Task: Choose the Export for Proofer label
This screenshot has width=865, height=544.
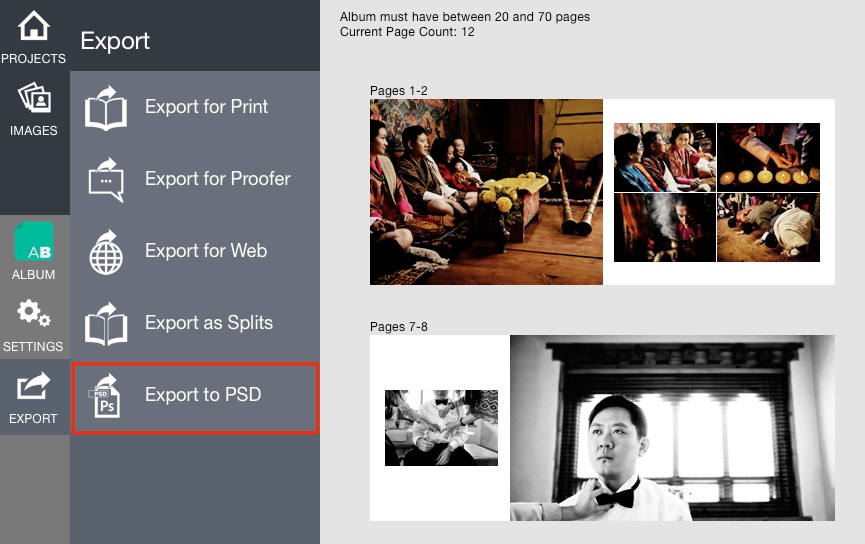Action: tap(218, 179)
